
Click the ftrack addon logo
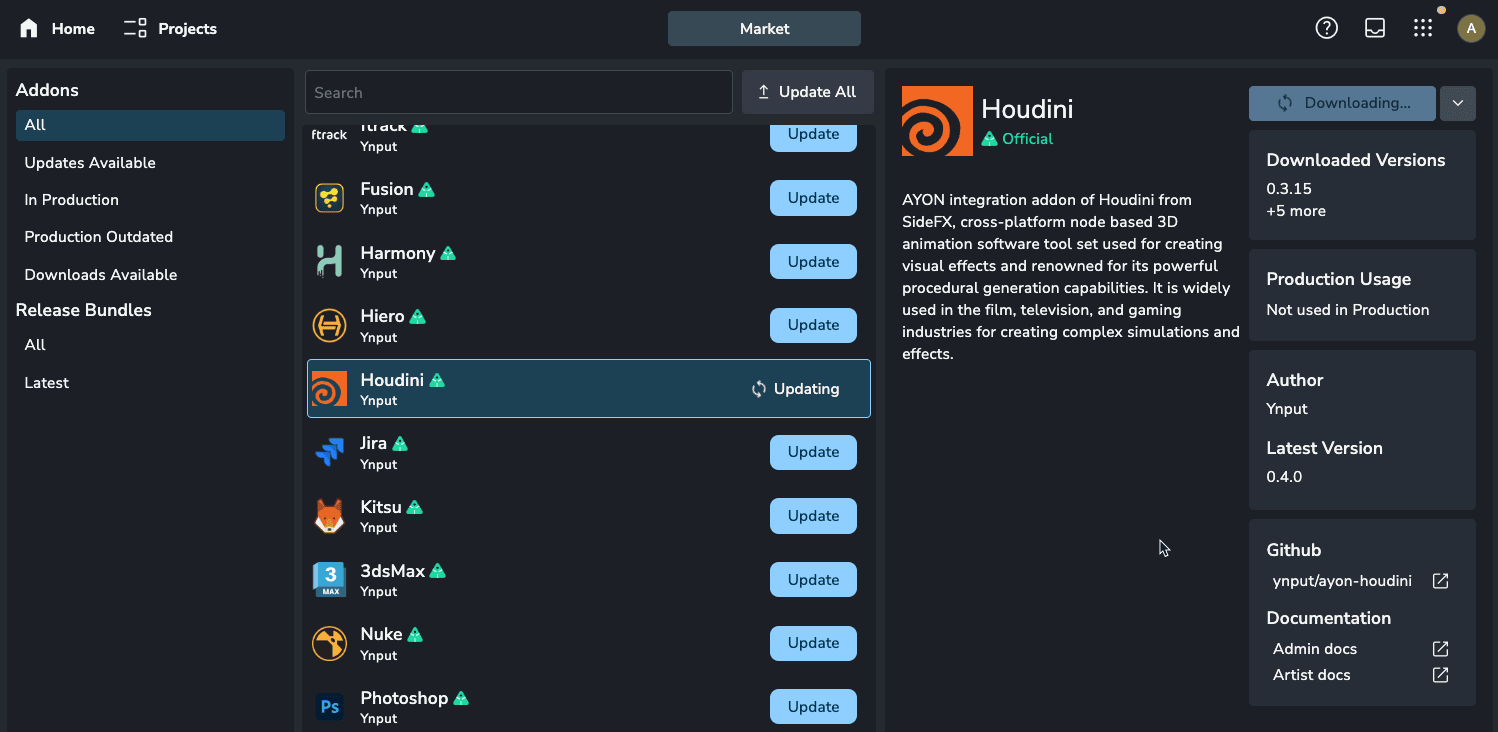[x=329, y=134]
